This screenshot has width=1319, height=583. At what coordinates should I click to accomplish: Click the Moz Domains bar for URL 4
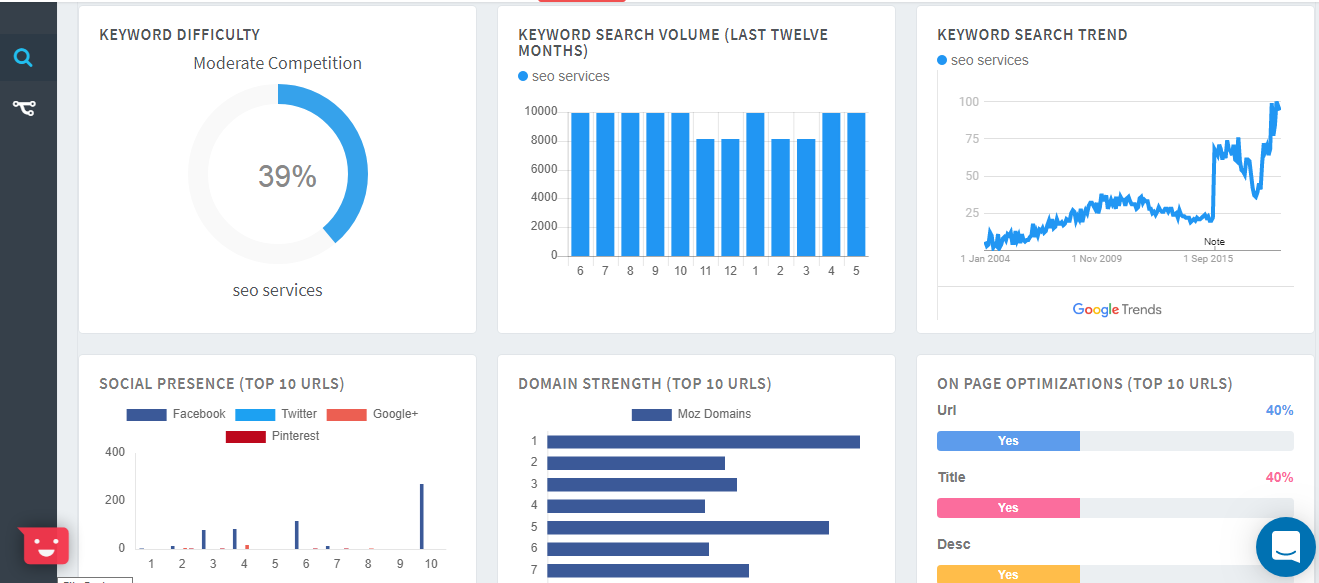[626, 506]
